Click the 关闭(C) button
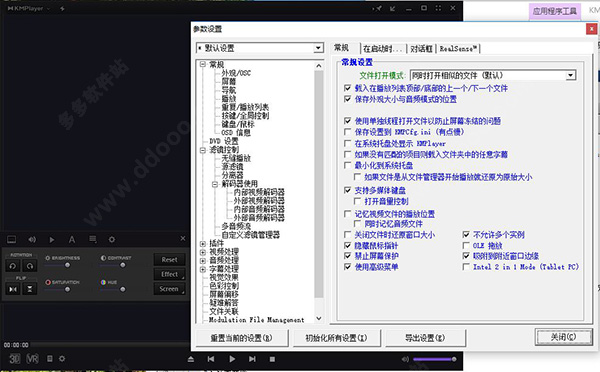 point(563,337)
